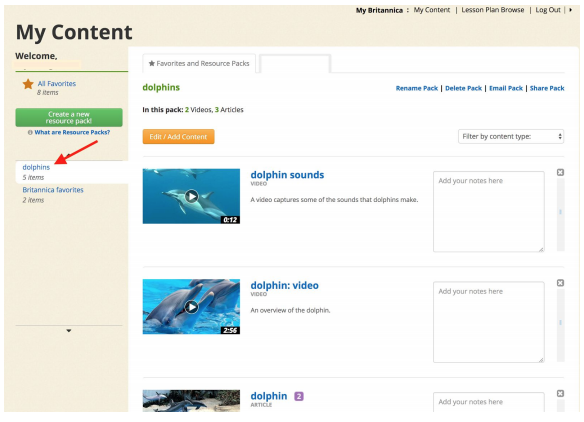Open the All Favorites list

click(x=57, y=84)
